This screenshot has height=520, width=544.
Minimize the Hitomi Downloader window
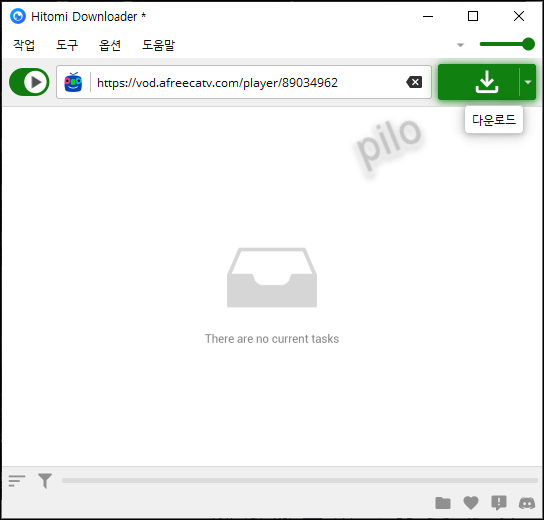[x=428, y=16]
